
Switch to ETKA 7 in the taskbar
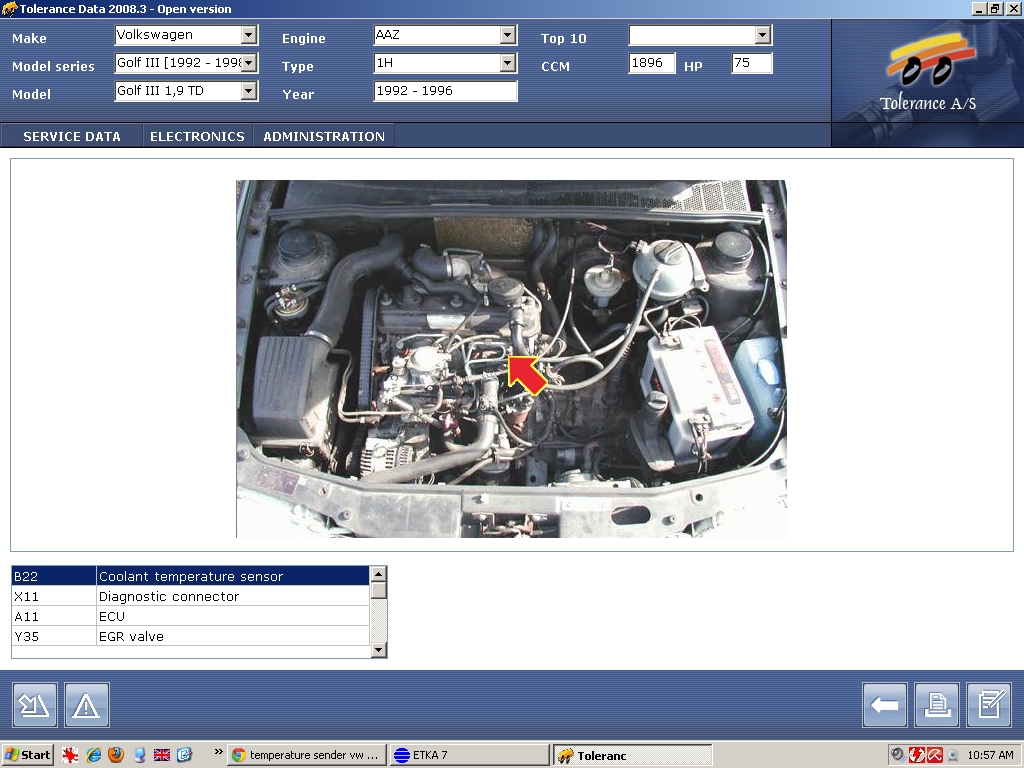pos(468,755)
